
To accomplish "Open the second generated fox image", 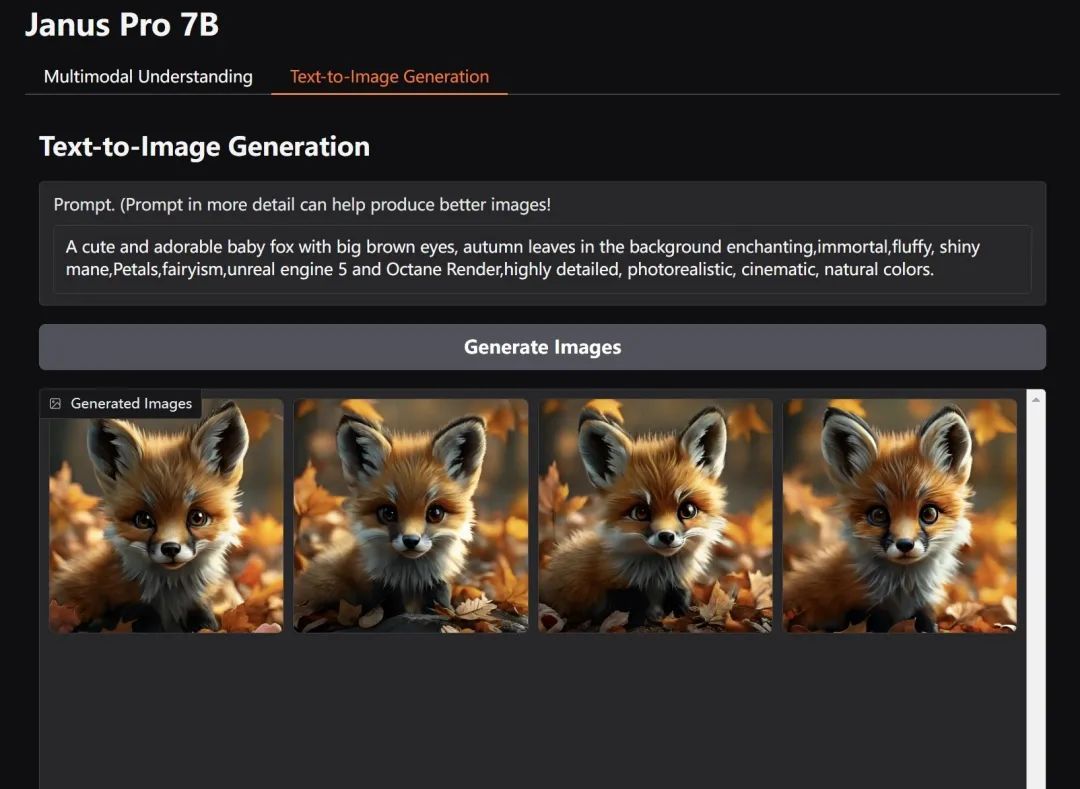I will [411, 515].
